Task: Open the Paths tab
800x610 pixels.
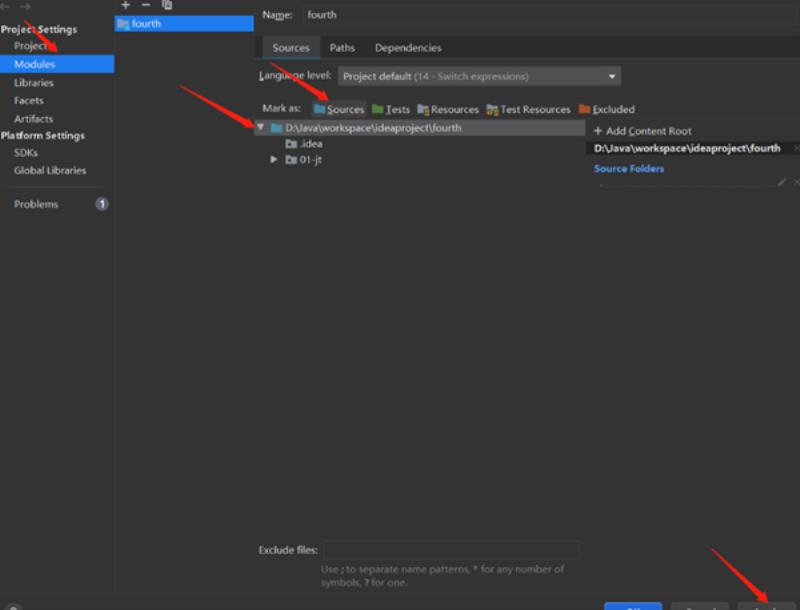Action: 342,47
